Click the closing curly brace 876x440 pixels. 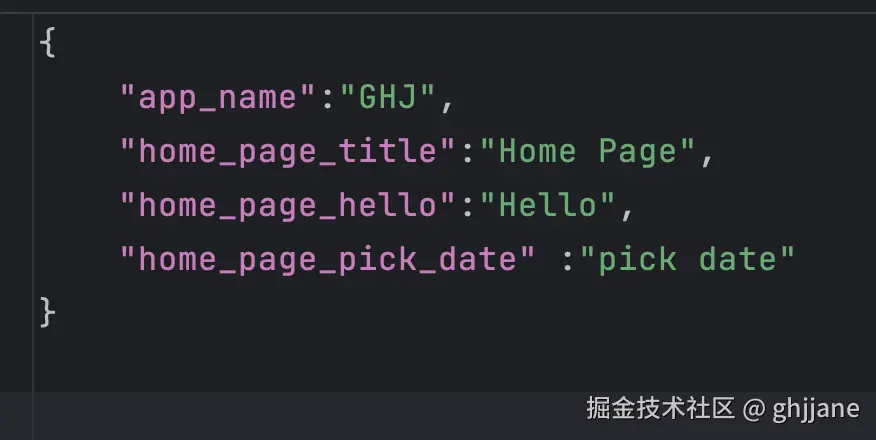[47, 312]
